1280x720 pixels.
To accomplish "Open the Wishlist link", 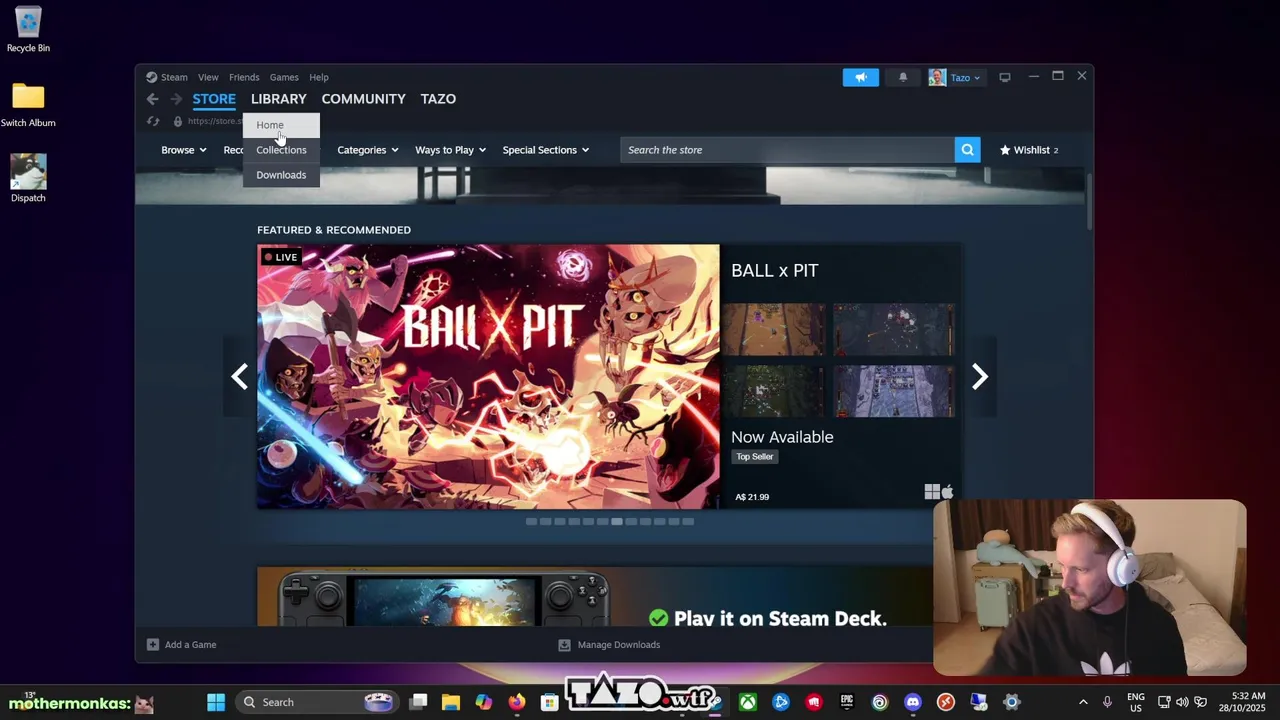I will coord(1029,150).
